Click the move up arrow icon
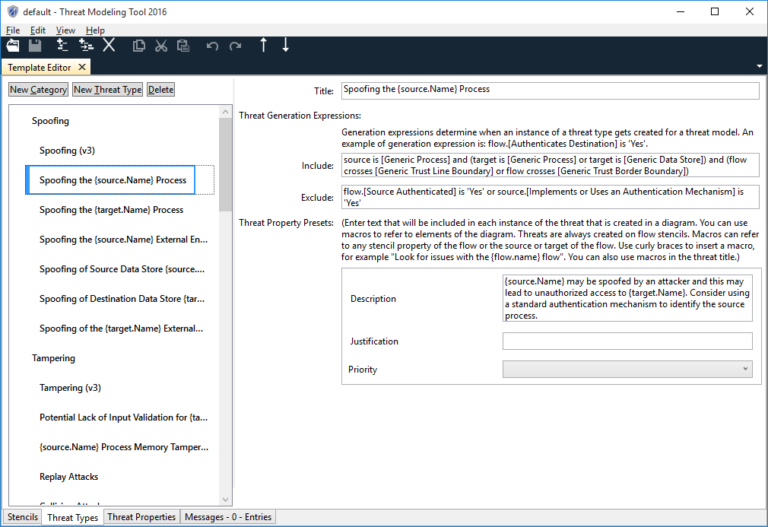Image resolution: width=768 pixels, height=527 pixels. pyautogui.click(x=263, y=45)
